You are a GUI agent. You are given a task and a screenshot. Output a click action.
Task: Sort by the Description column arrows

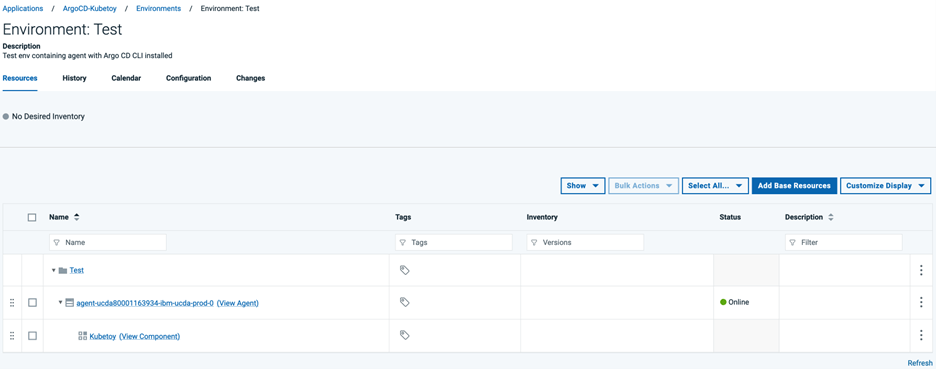(x=830, y=217)
